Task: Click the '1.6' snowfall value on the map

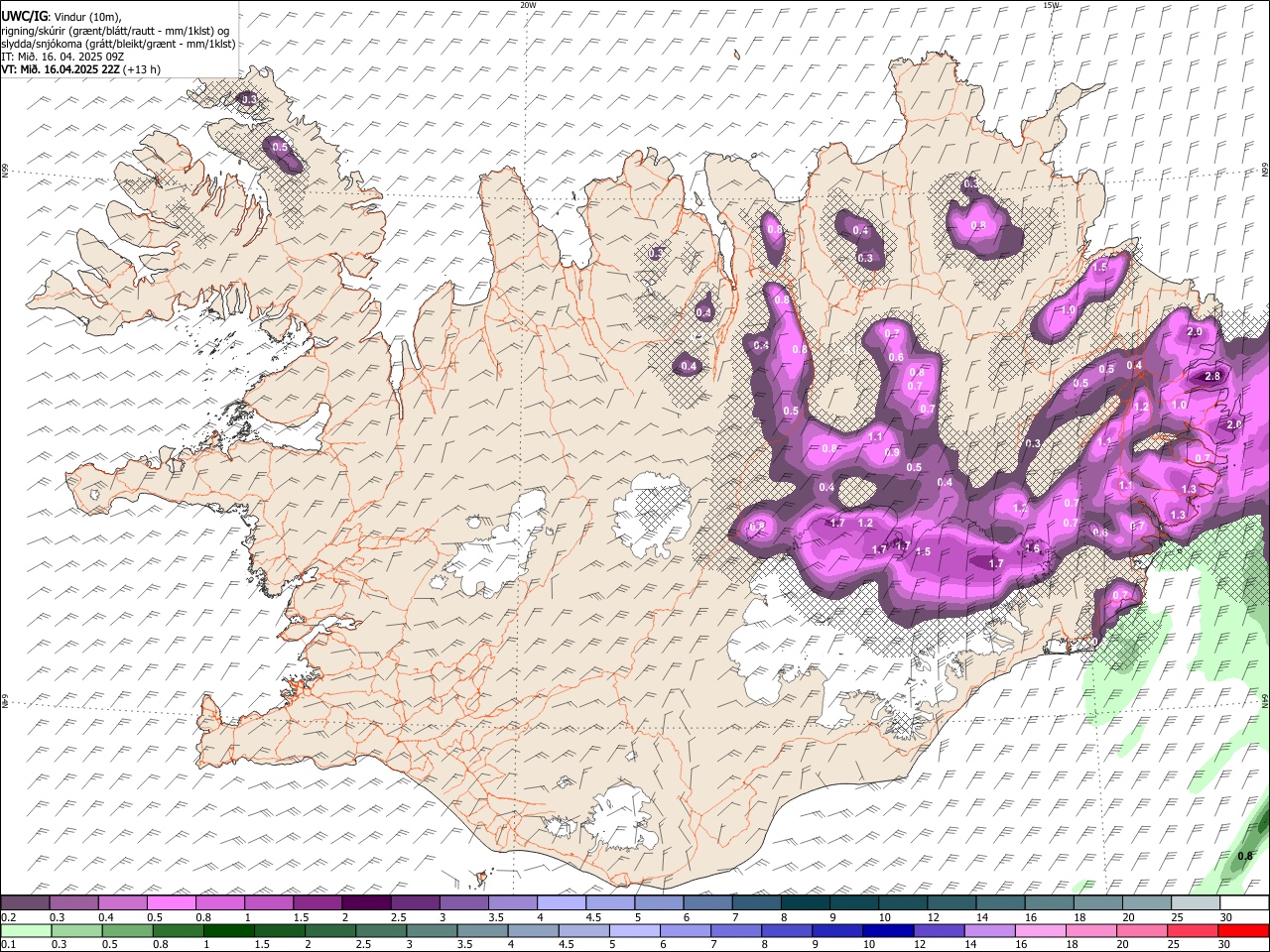Action: tap(1032, 548)
